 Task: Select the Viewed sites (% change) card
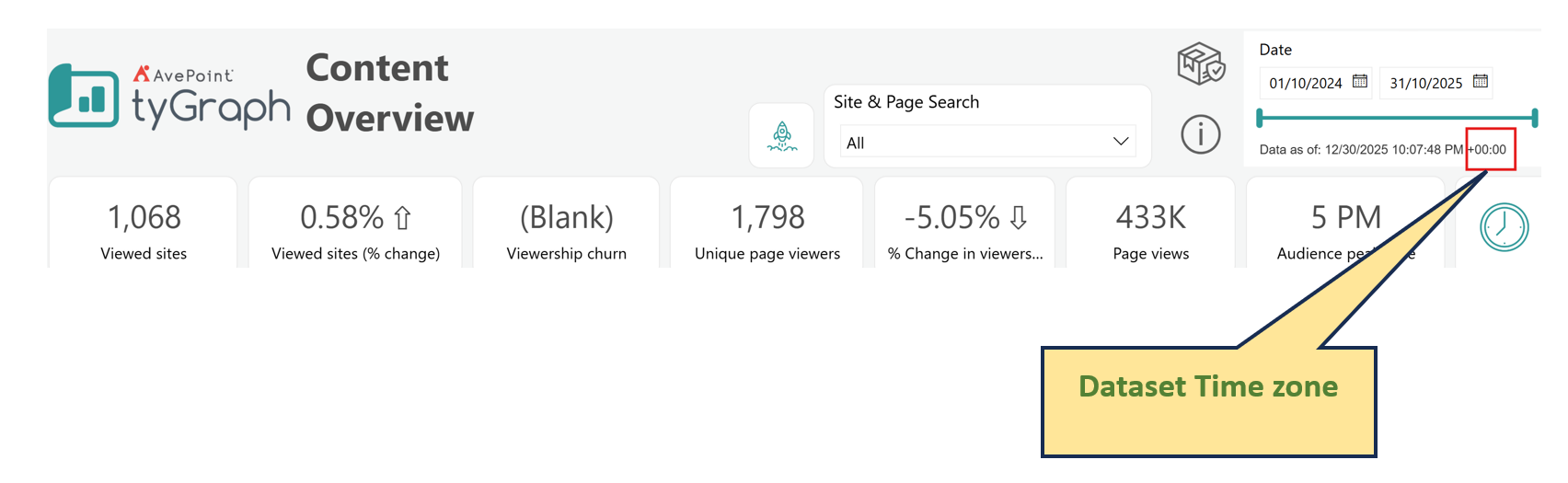click(355, 223)
